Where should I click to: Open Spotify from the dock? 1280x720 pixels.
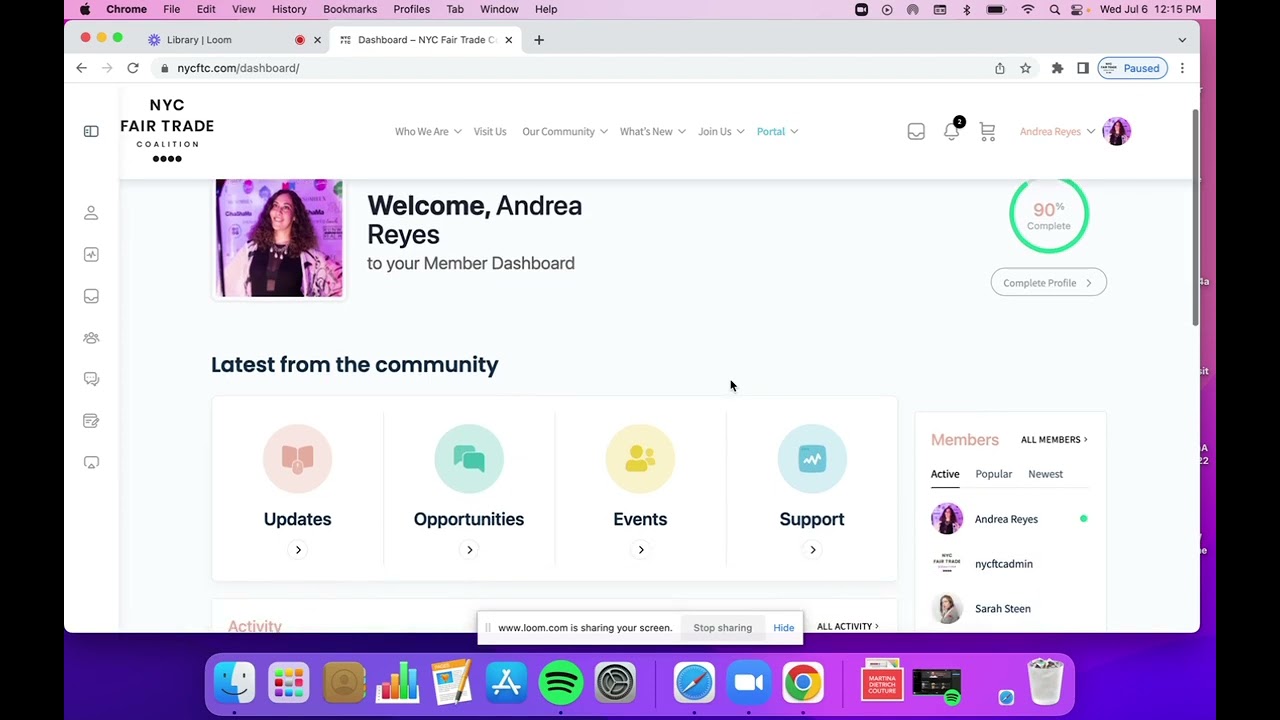tap(561, 684)
